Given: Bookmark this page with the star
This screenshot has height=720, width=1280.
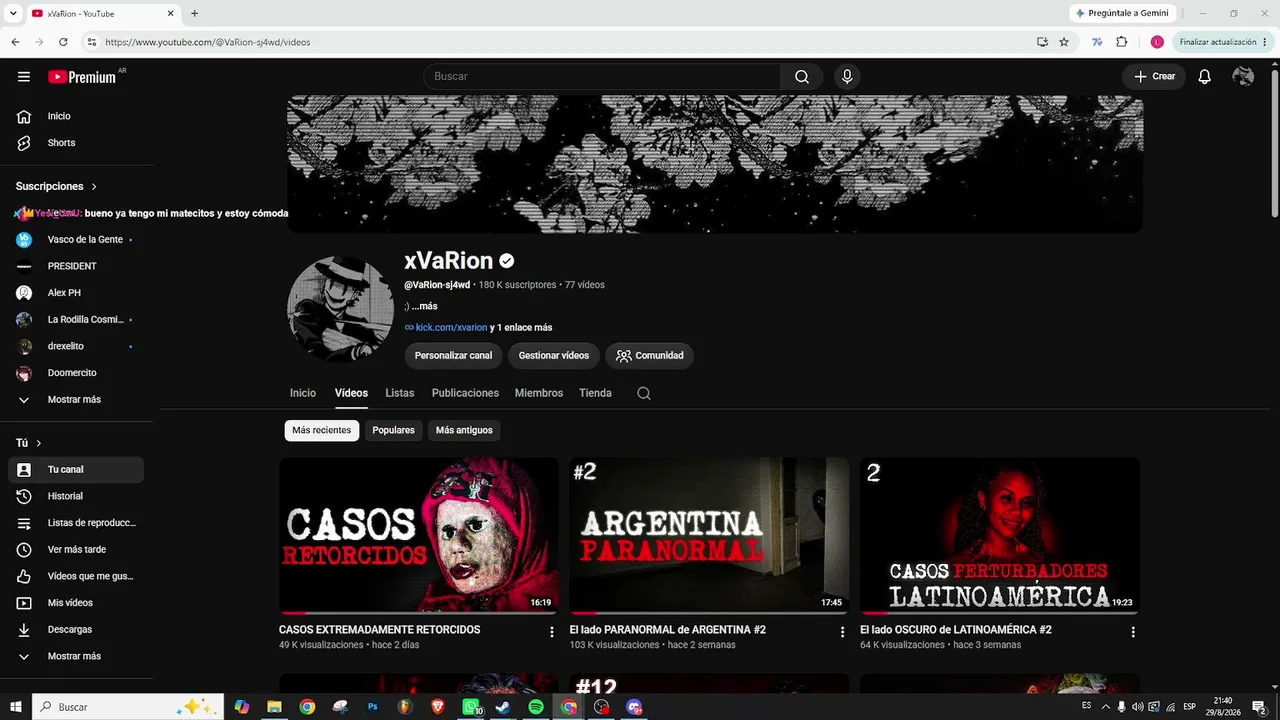Looking at the screenshot, I should (1064, 42).
